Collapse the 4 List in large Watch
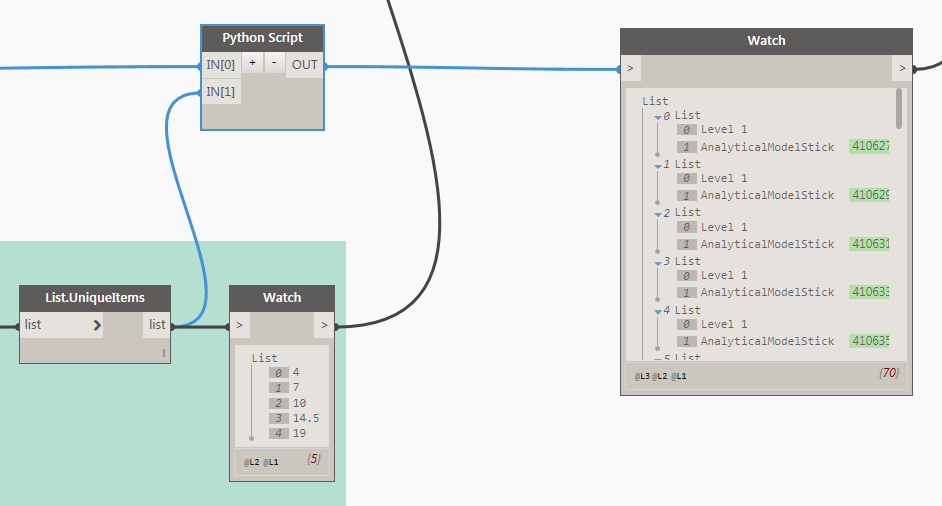Screen dimensions: 942x506 click(x=658, y=311)
